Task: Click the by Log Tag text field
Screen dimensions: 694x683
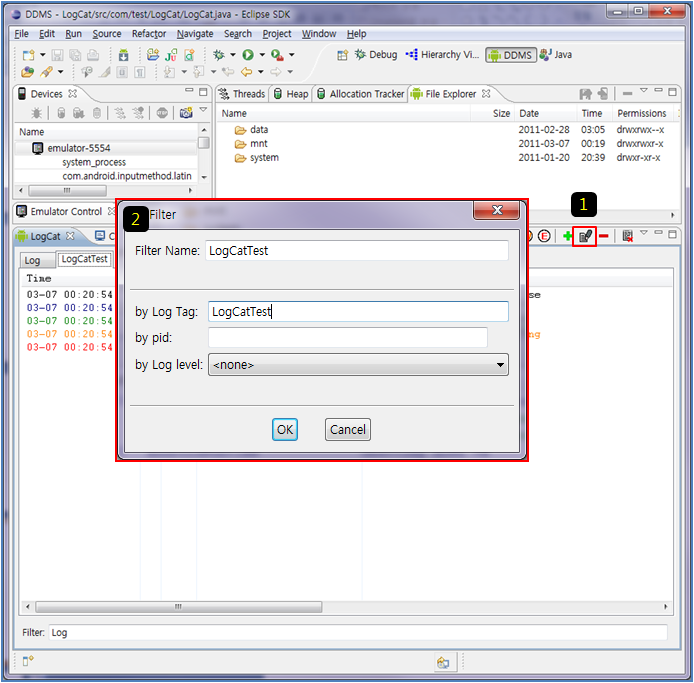Action: click(x=358, y=312)
